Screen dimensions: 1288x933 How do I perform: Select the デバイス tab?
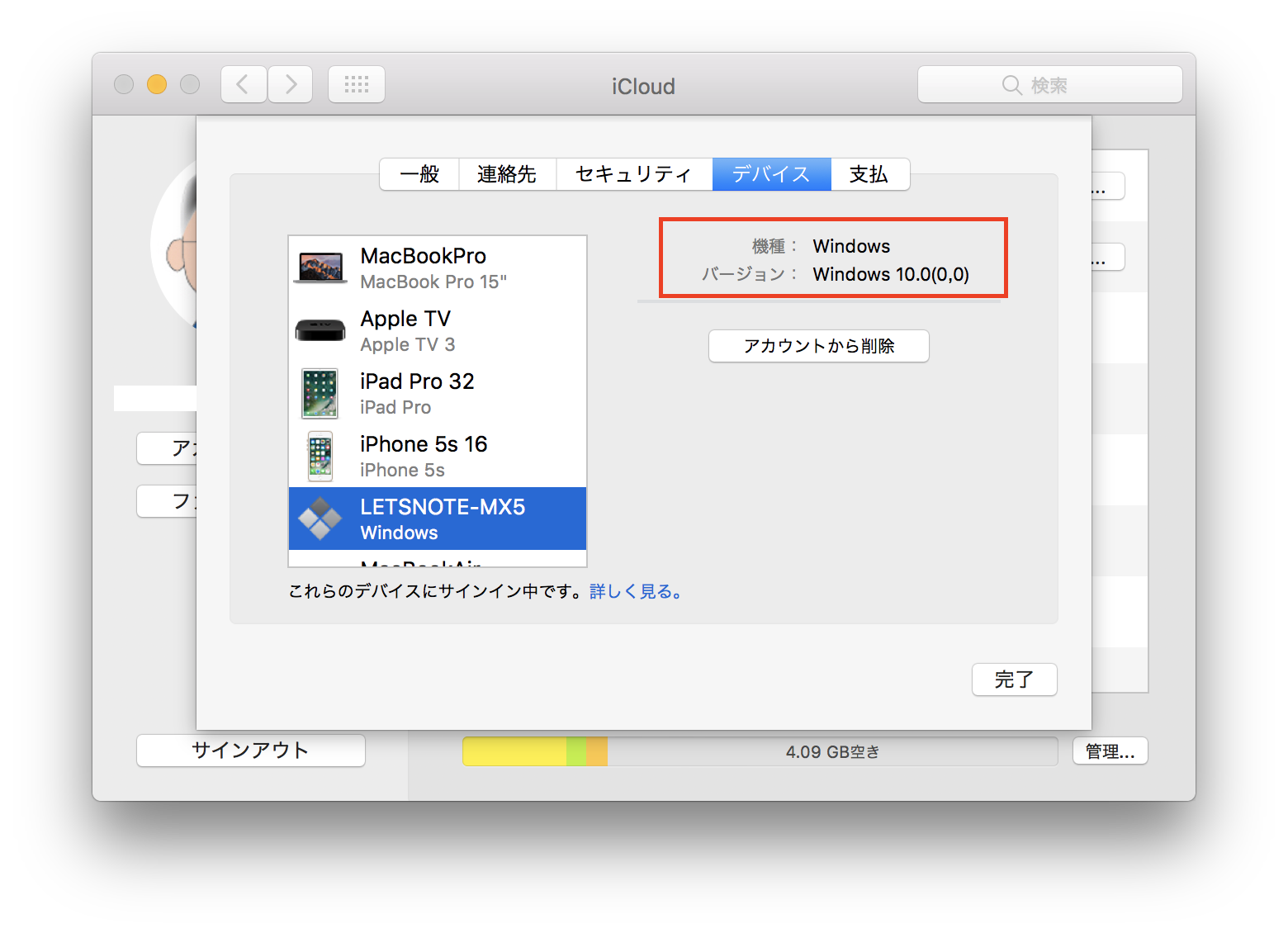pos(772,174)
